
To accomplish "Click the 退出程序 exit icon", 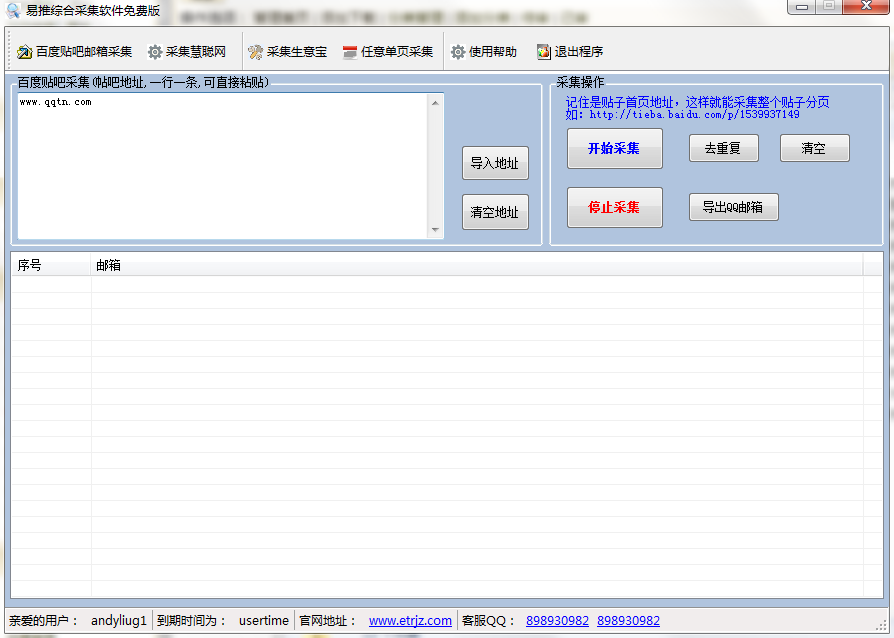I will (544, 52).
